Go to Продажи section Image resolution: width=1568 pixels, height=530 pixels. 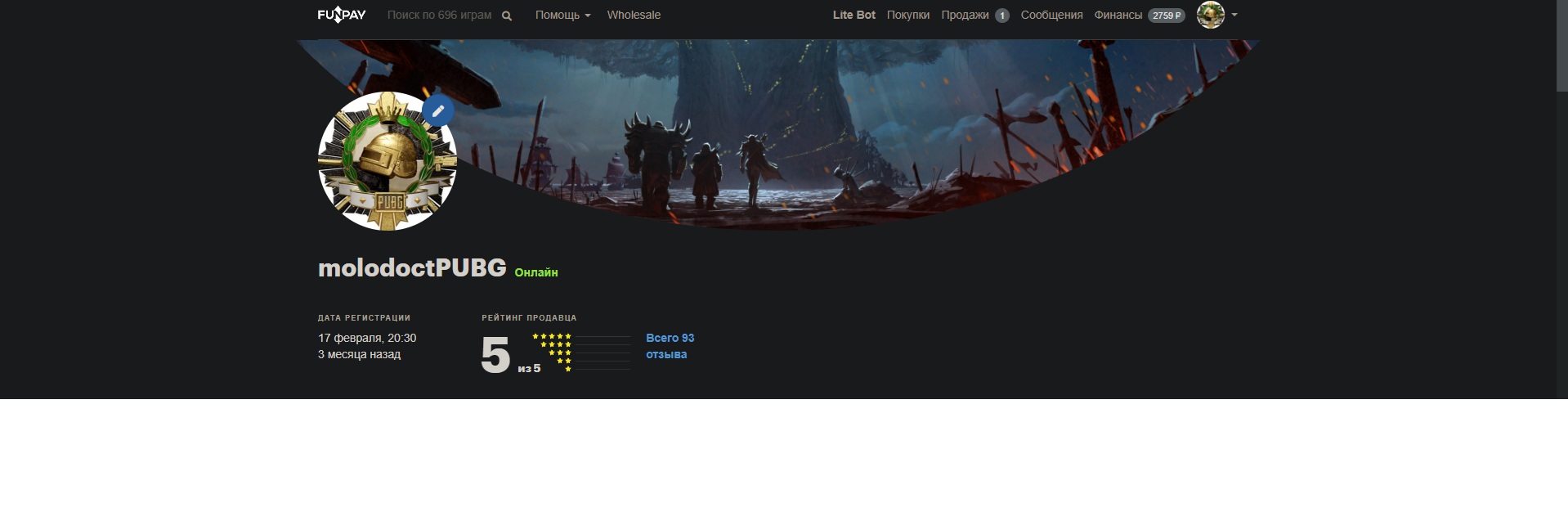point(965,15)
